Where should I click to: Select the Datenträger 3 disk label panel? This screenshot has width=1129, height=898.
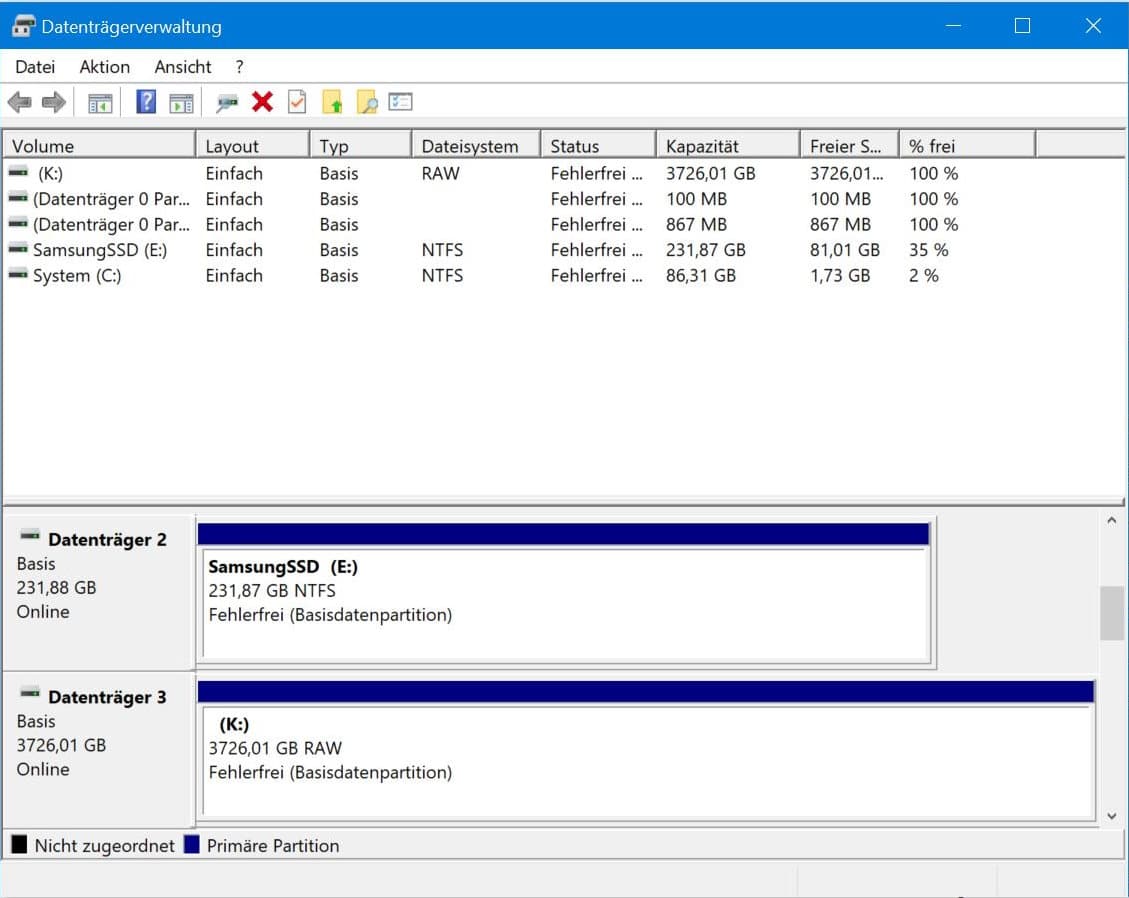pyautogui.click(x=99, y=750)
